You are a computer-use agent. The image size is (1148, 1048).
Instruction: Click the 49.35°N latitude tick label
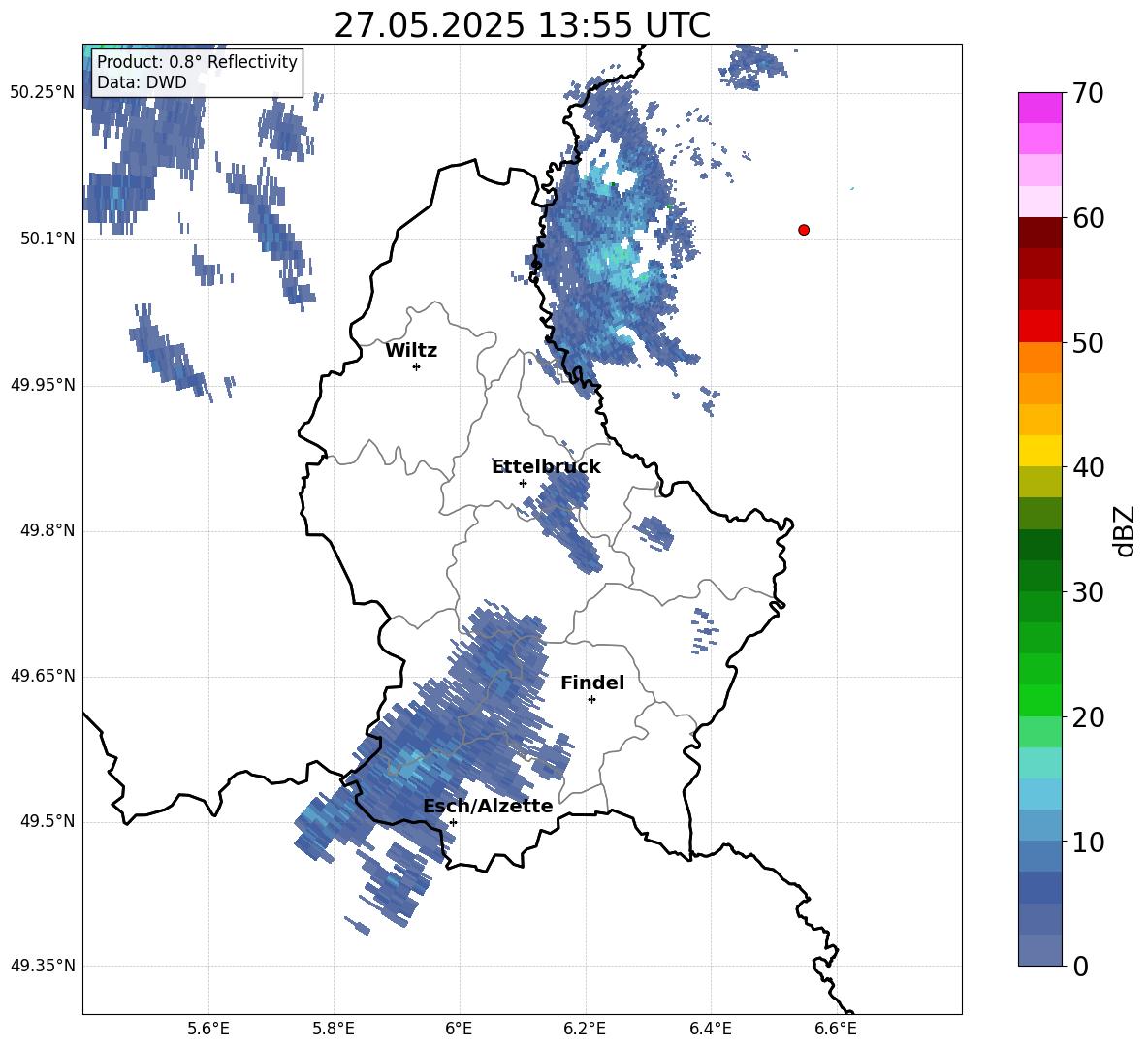[x=43, y=966]
